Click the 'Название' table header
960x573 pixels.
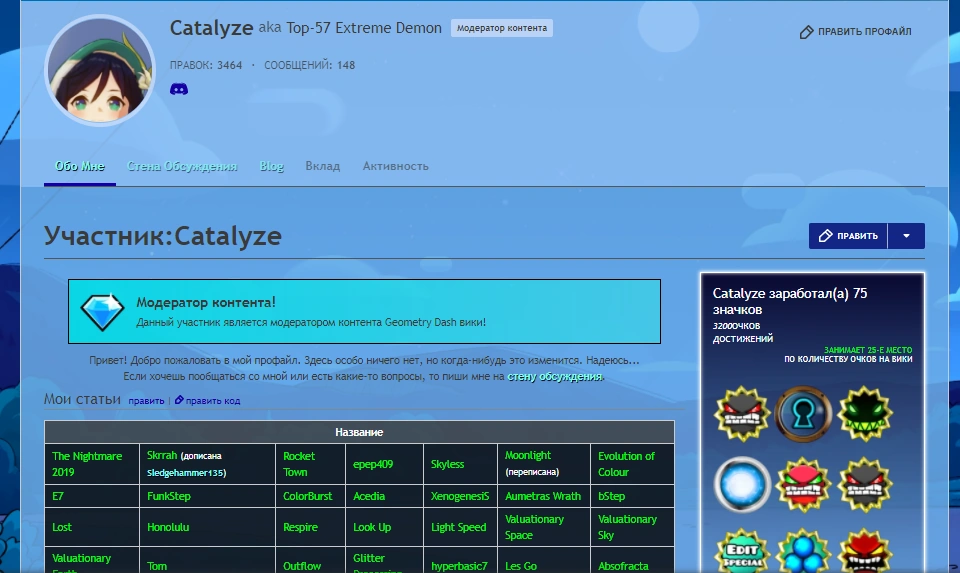(359, 432)
